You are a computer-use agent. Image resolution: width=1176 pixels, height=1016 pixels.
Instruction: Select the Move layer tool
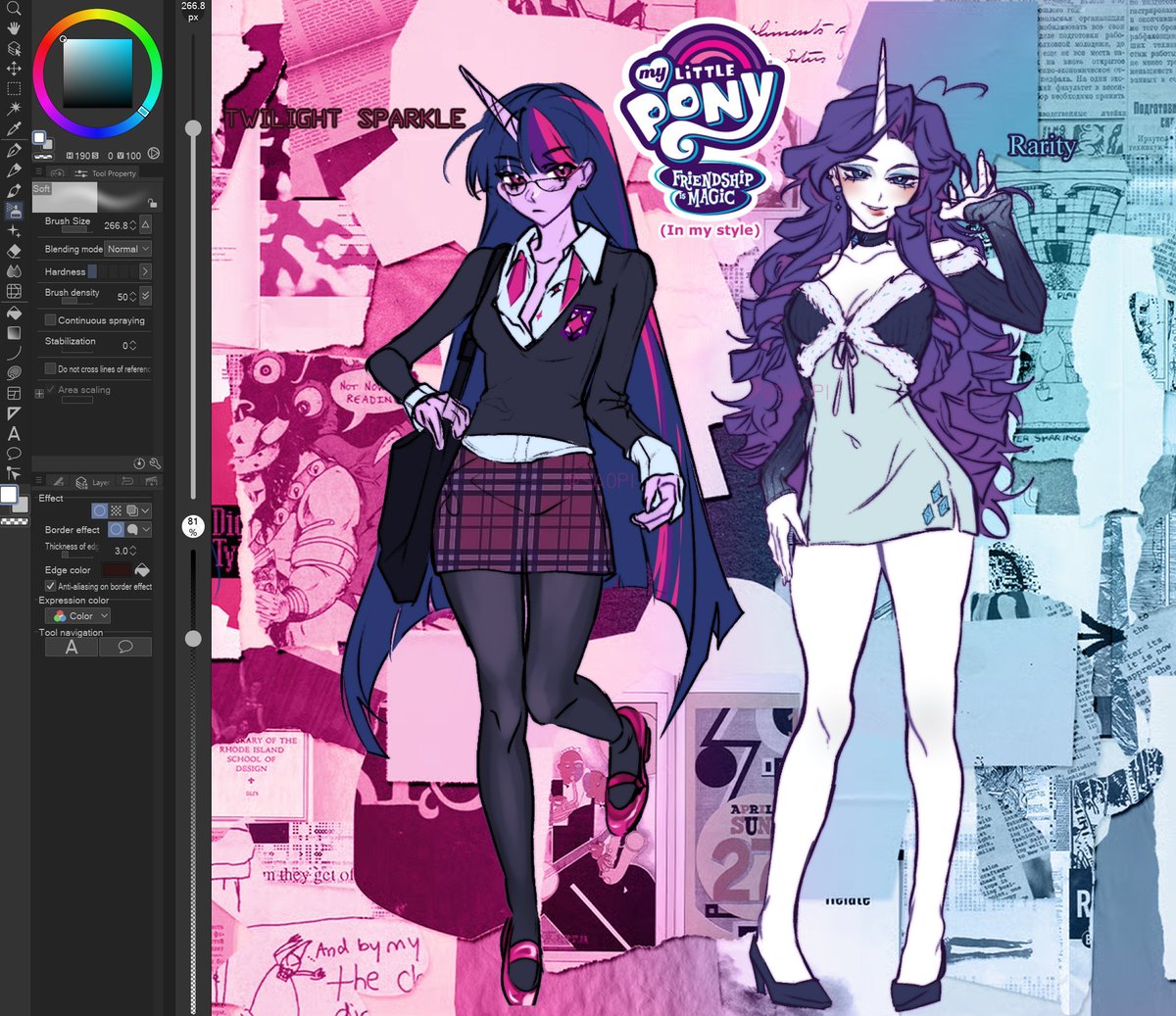[14, 69]
